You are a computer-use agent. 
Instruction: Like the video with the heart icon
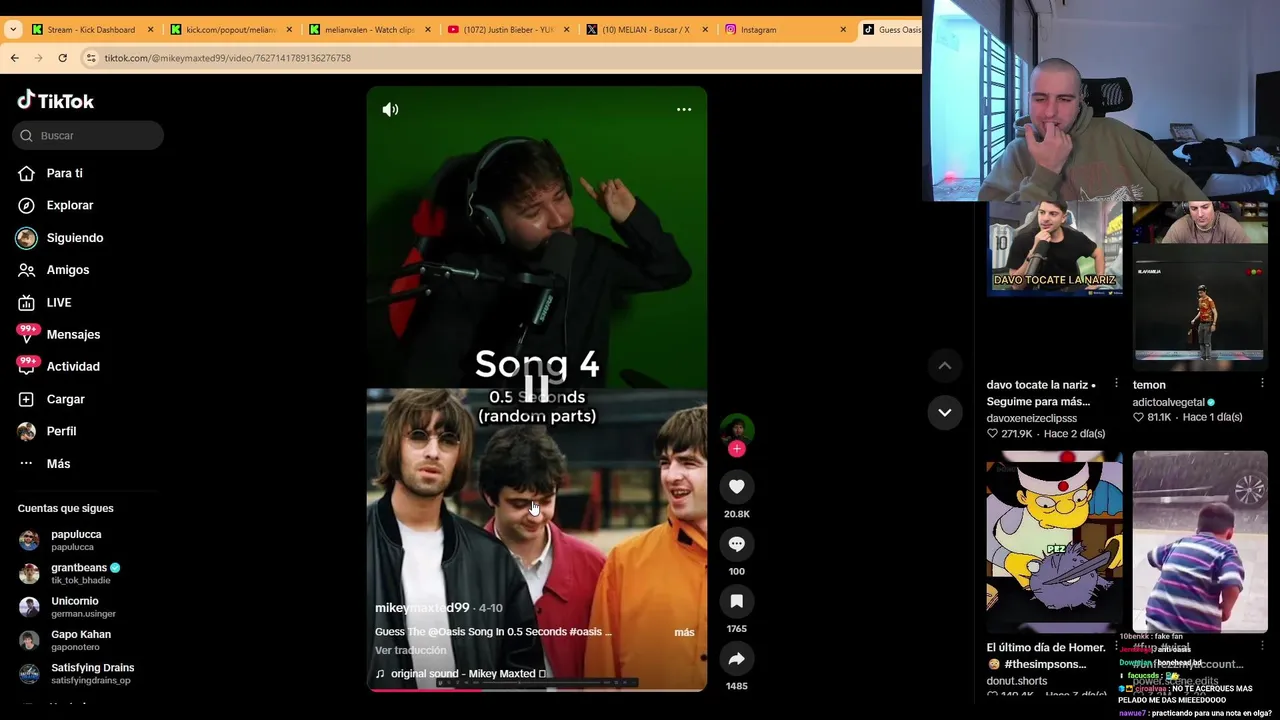tap(737, 487)
